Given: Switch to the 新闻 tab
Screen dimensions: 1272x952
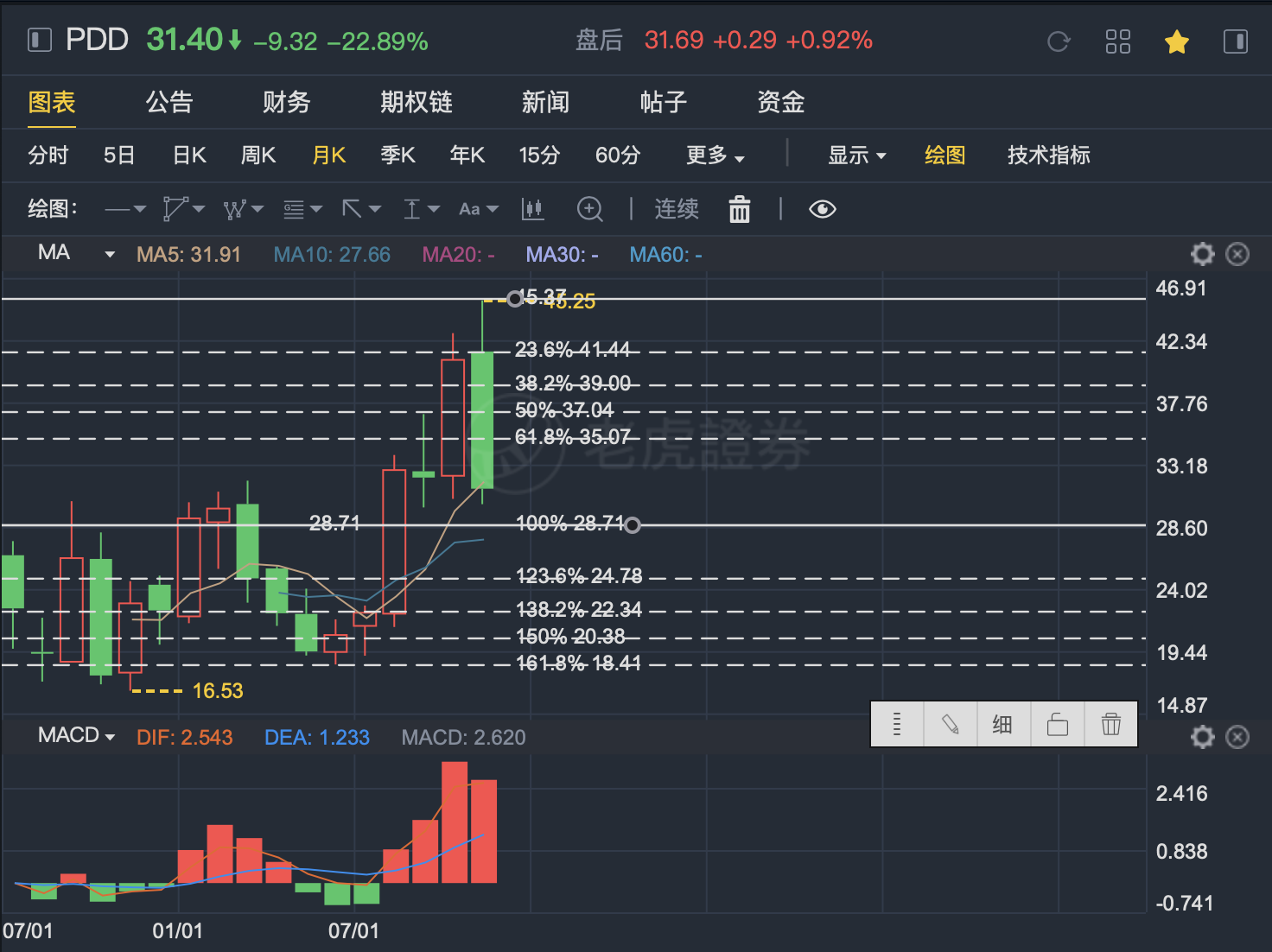Looking at the screenshot, I should [x=546, y=103].
